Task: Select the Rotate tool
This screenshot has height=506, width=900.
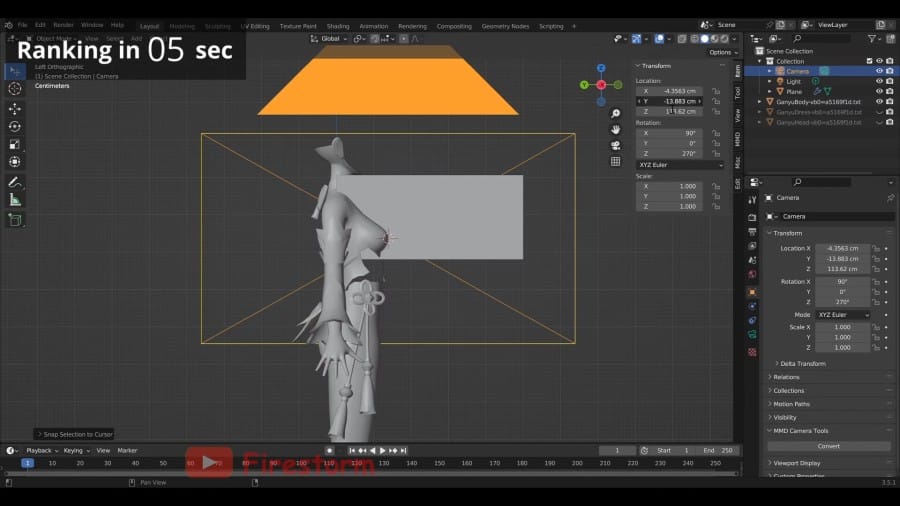Action: coord(15,126)
